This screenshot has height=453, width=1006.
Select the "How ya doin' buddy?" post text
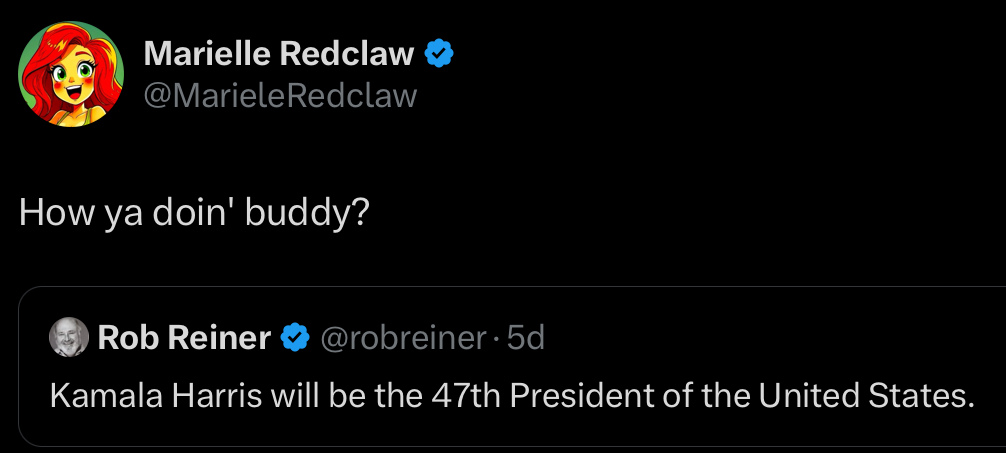pyautogui.click(x=195, y=214)
